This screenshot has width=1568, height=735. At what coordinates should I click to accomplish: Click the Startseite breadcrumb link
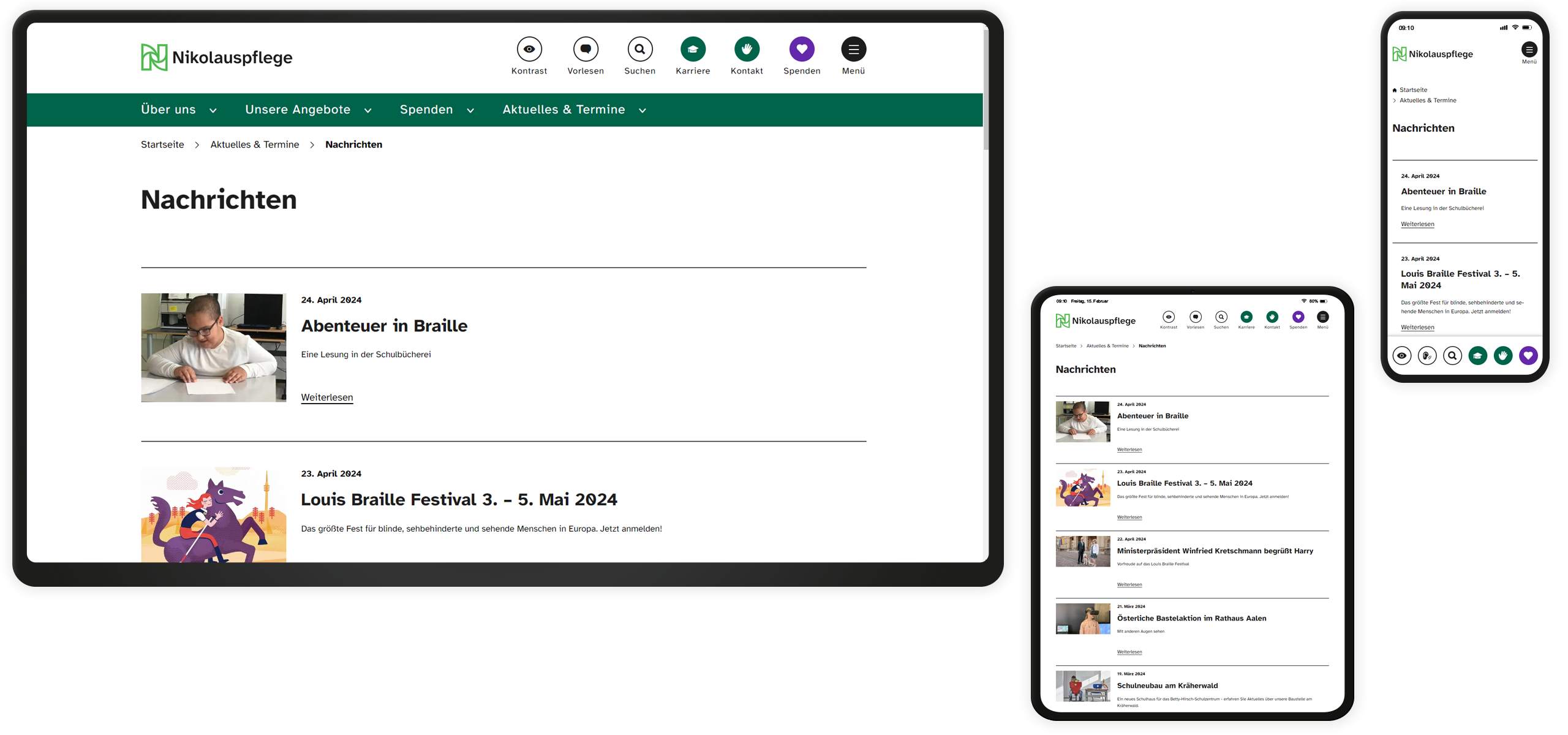(162, 145)
